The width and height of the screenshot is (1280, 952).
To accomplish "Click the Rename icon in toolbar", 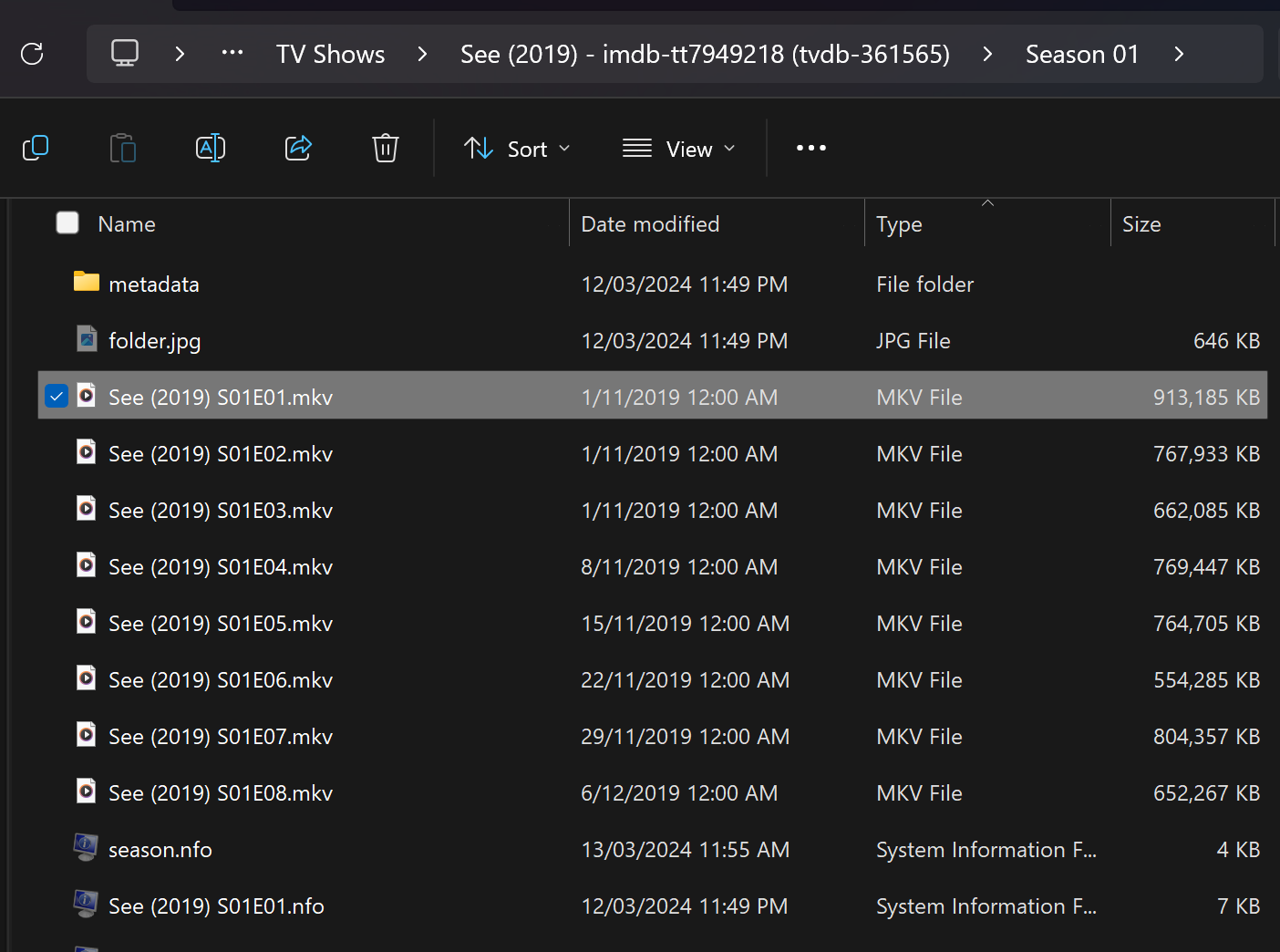I will pyautogui.click(x=211, y=148).
